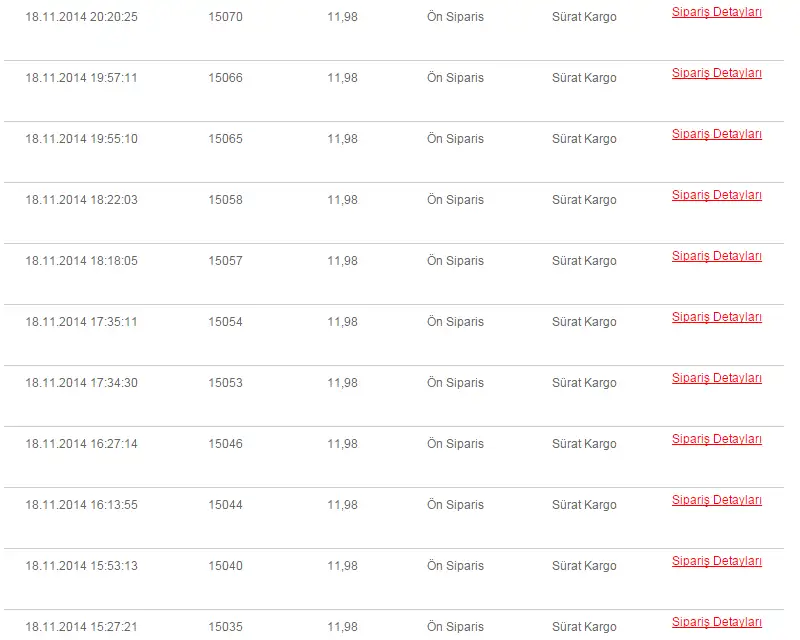800x640 pixels.
Task: Open Sipariş Detayları for order 15044
Action: pyautogui.click(x=716, y=500)
